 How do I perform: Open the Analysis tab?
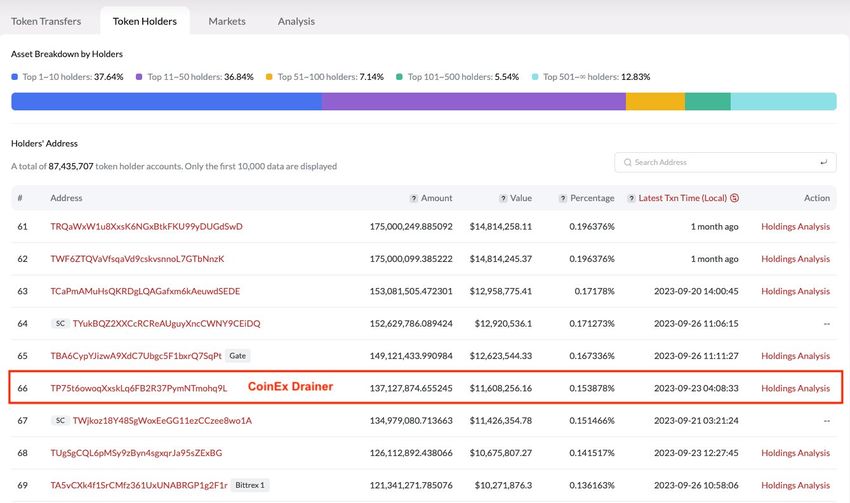(296, 21)
